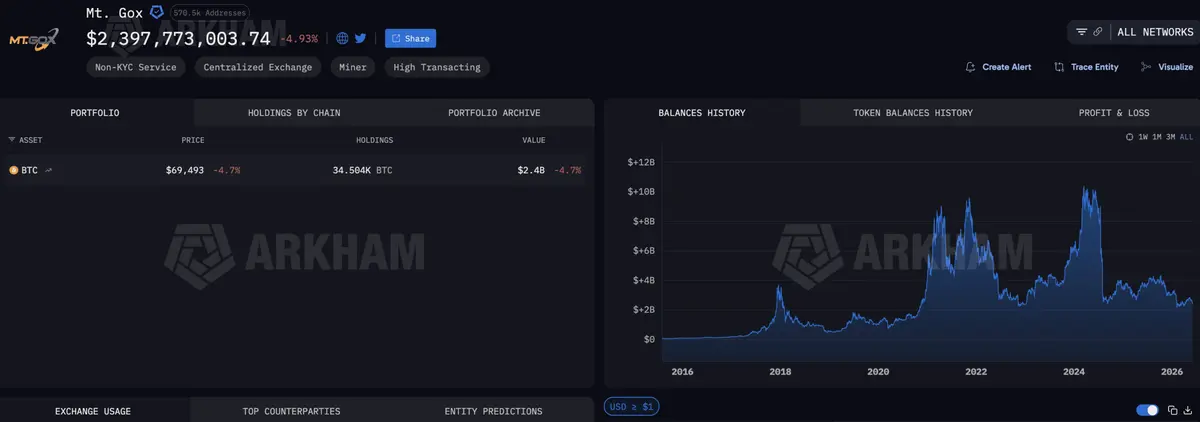Switch to the Profit & Loss tab
1200x422 pixels.
pyautogui.click(x=1114, y=113)
